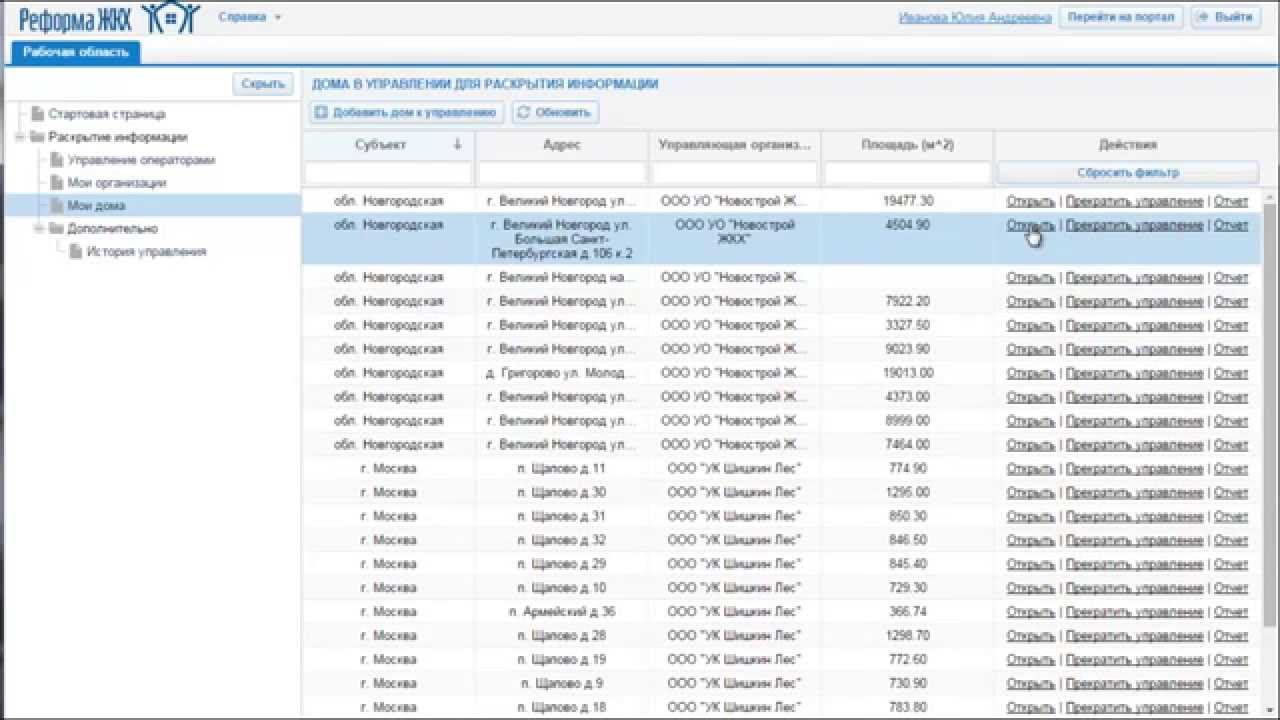
Task: Click the Управляющая организация filter field
Action: (x=735, y=173)
